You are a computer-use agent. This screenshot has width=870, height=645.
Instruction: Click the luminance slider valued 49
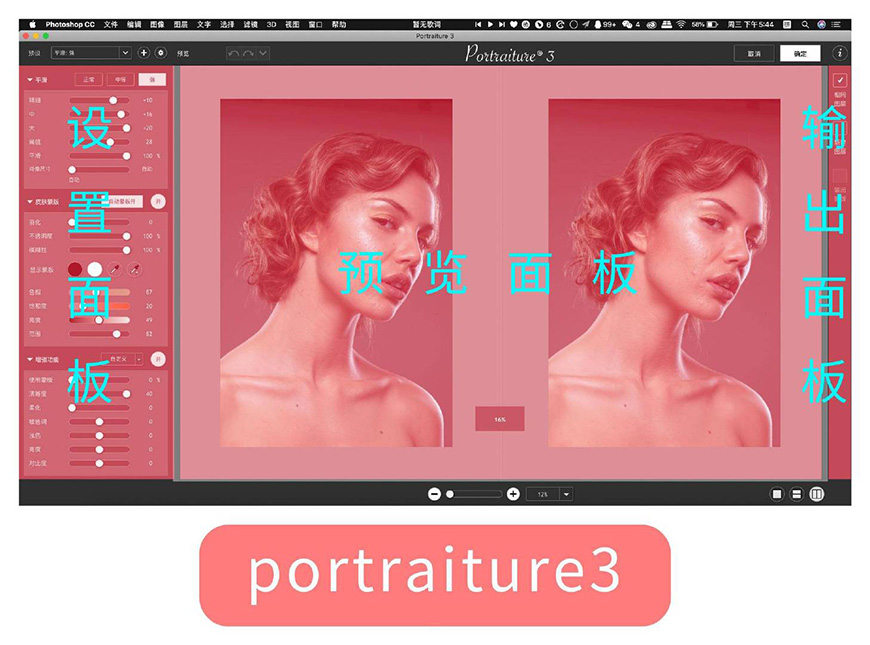[99, 320]
